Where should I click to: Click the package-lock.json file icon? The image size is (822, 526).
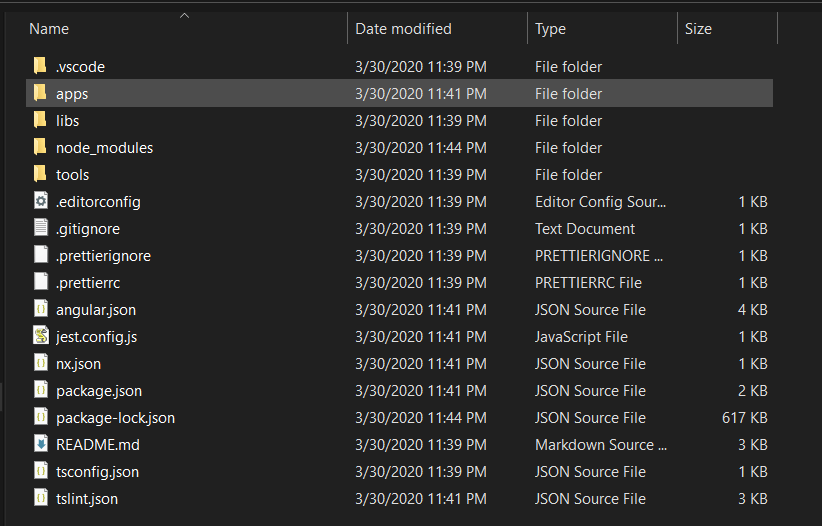click(40, 417)
